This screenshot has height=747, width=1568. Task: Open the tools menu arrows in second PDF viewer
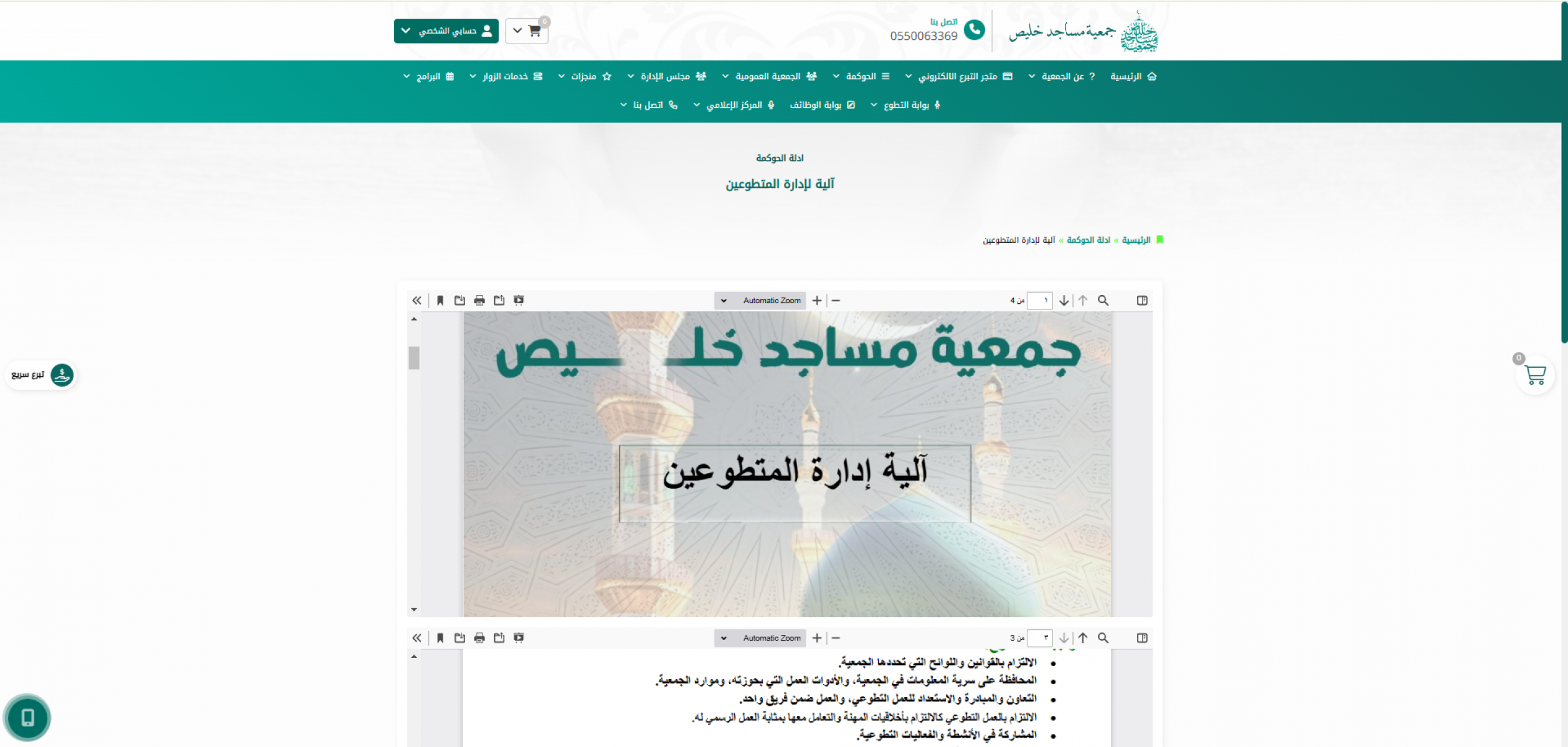tap(417, 638)
